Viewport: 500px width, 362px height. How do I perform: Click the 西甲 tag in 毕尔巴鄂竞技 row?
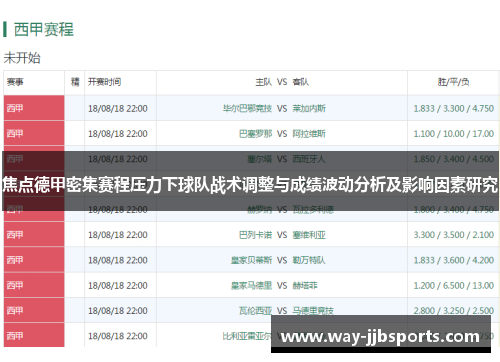[x=15, y=108]
